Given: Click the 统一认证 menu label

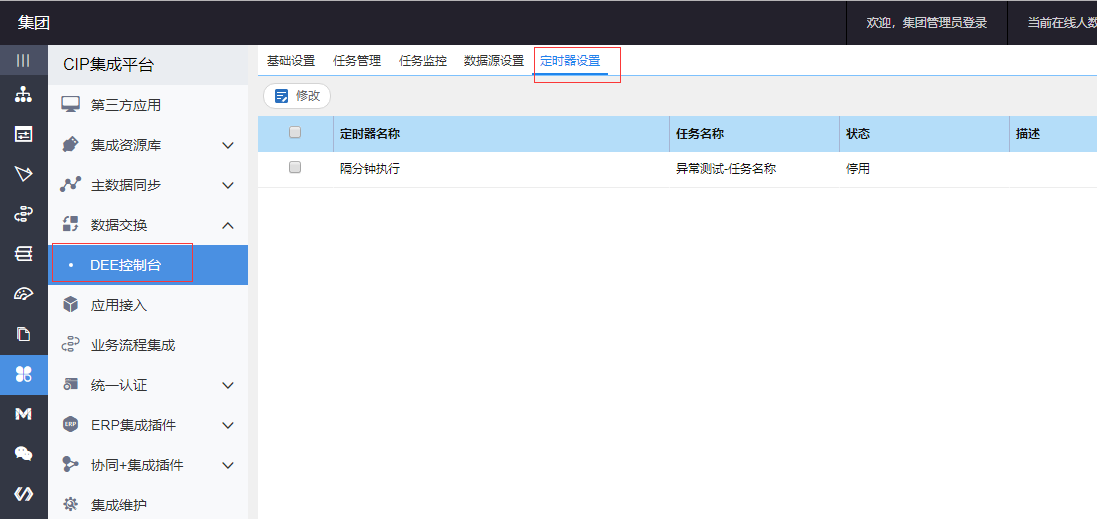Looking at the screenshot, I should click(x=119, y=385).
